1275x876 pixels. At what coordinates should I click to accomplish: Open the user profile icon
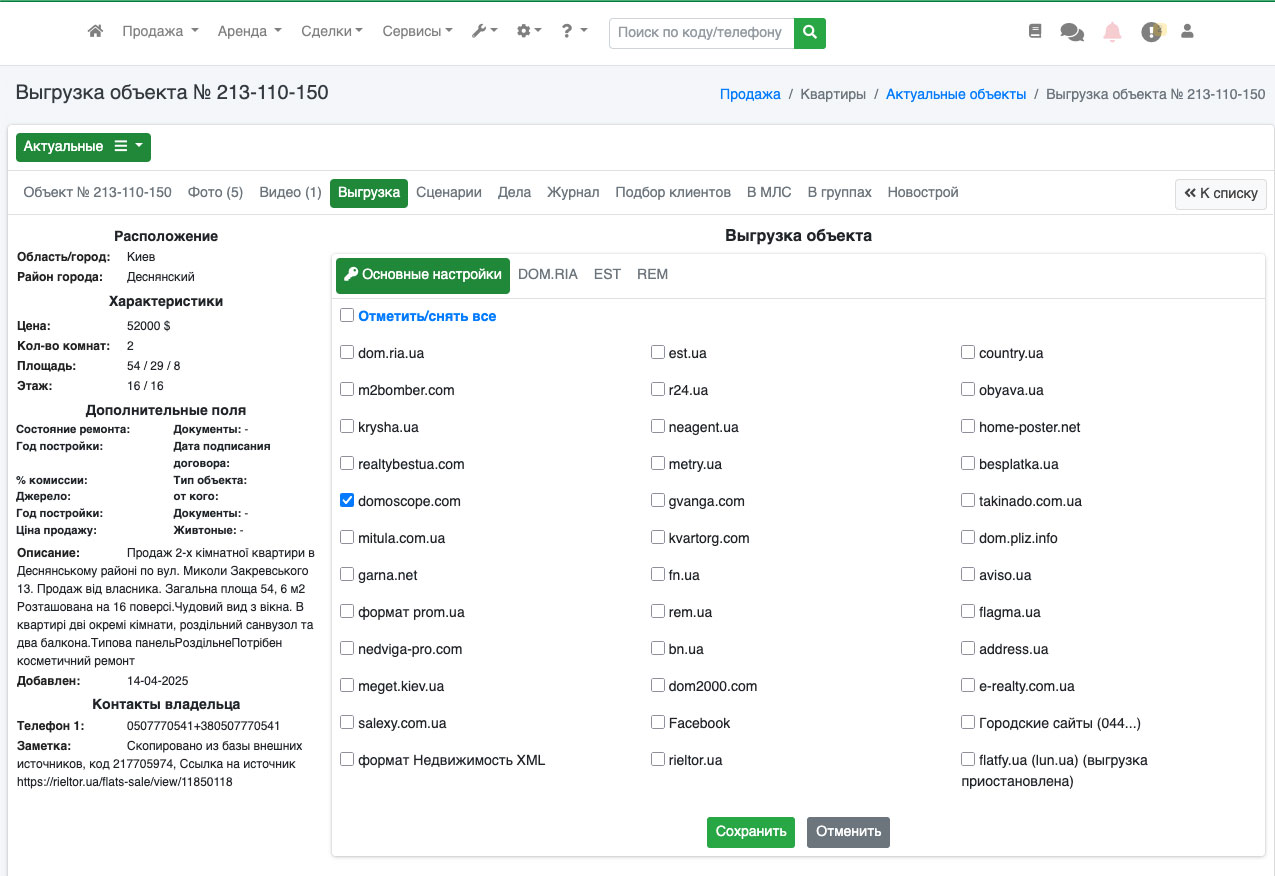point(1188,32)
